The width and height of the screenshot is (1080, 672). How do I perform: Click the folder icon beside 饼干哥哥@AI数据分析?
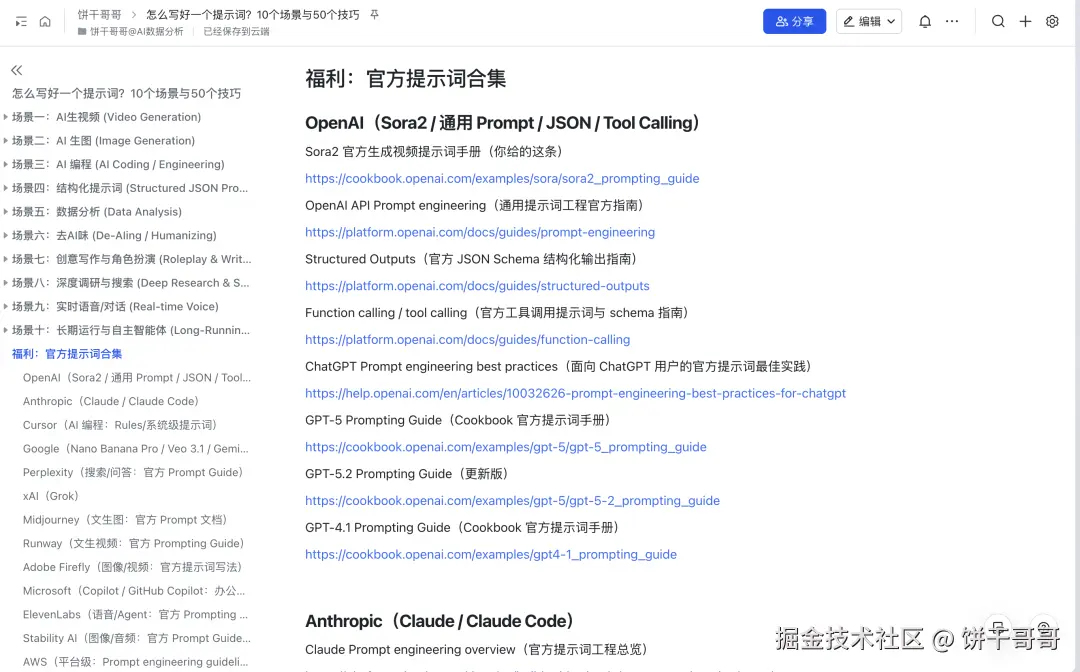point(82,32)
